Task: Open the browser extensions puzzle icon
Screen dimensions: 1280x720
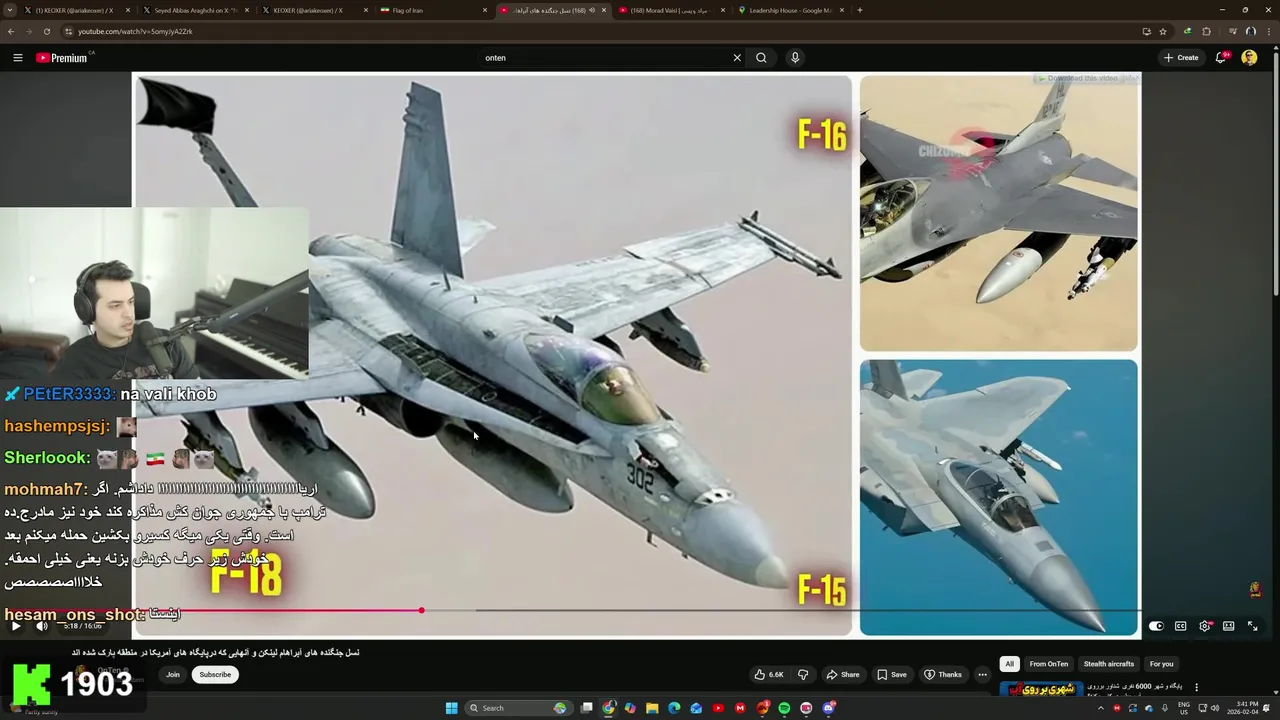Action: pos(1206,31)
